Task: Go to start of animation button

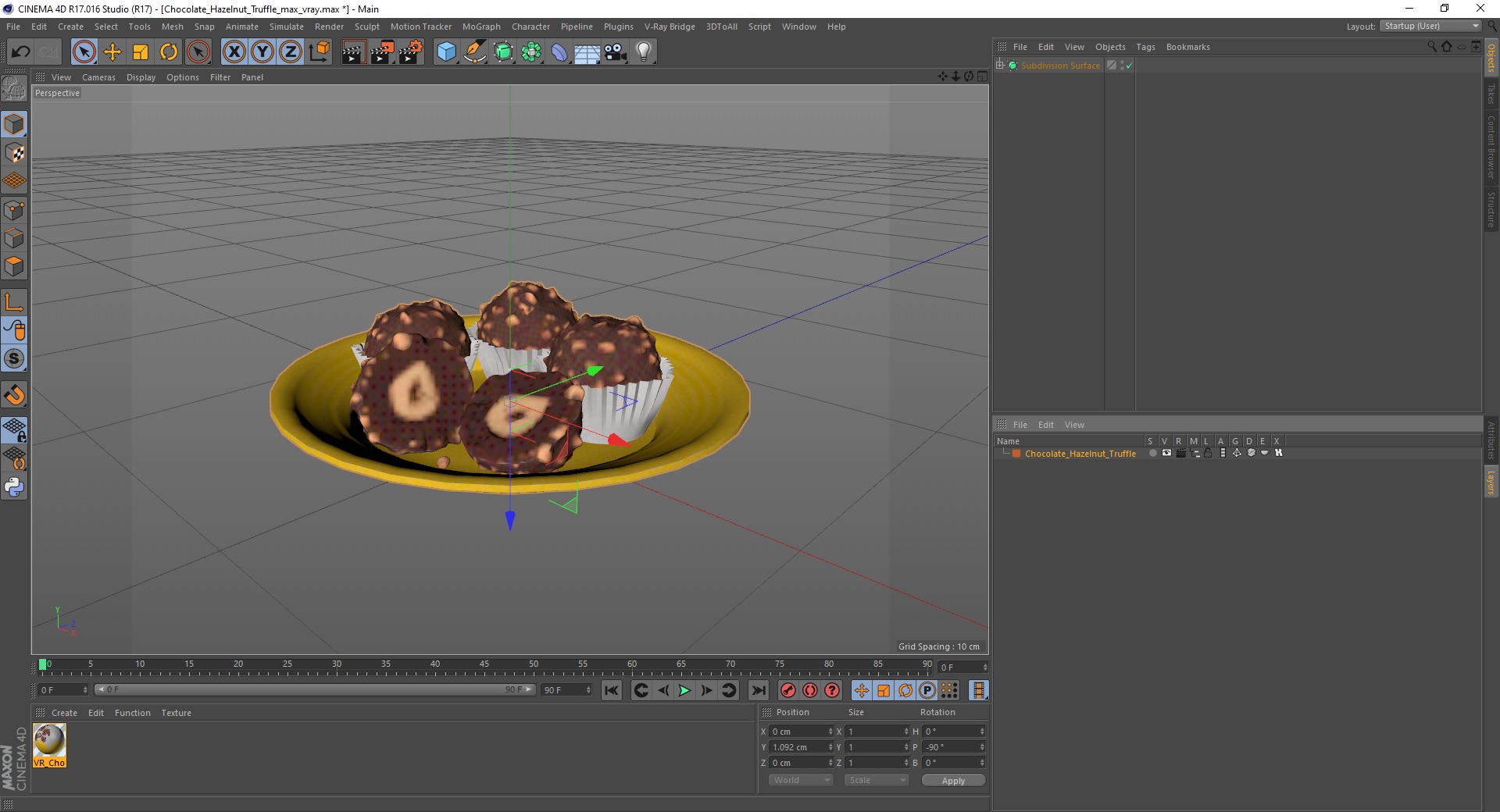Action: tap(612, 690)
